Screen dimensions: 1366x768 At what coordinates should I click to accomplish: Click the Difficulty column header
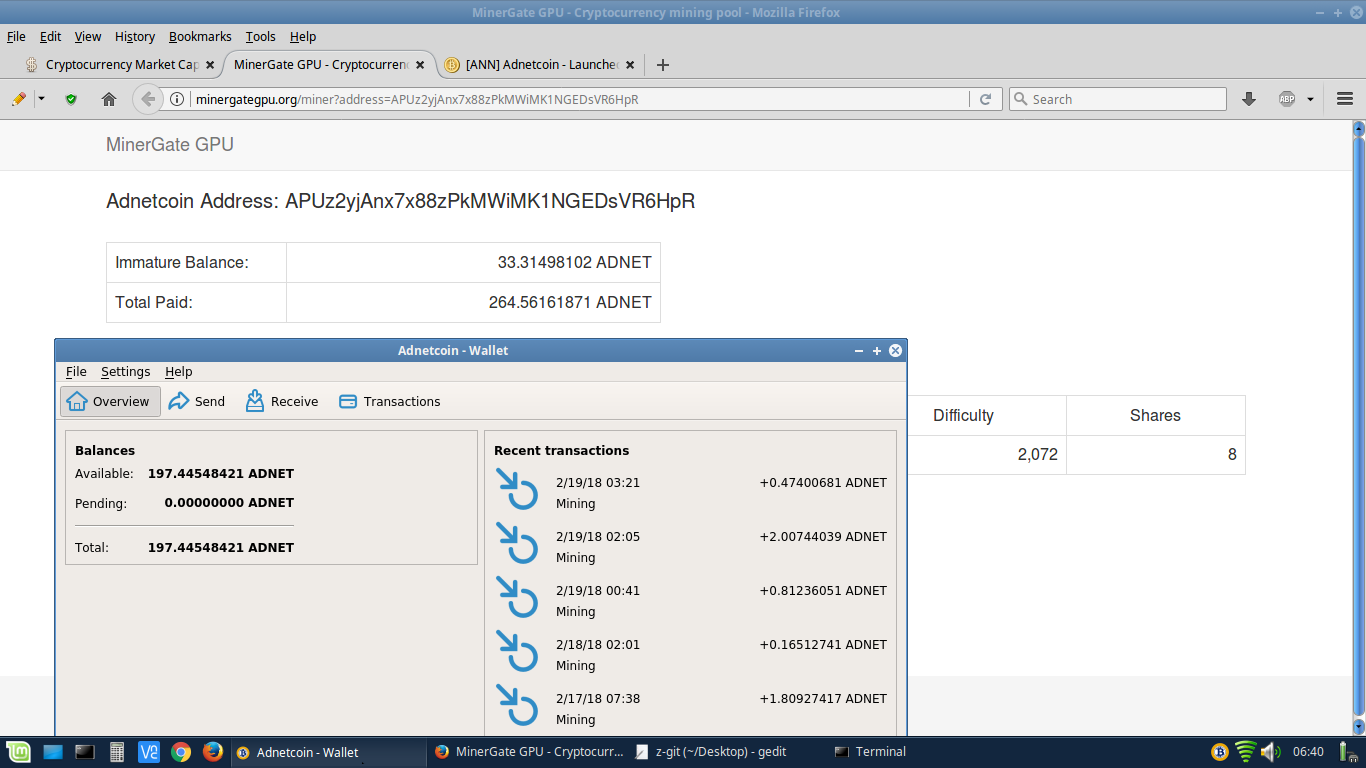pos(963,415)
